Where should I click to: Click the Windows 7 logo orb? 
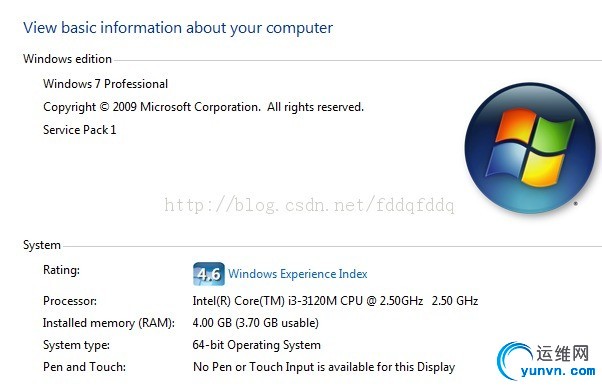(530, 148)
